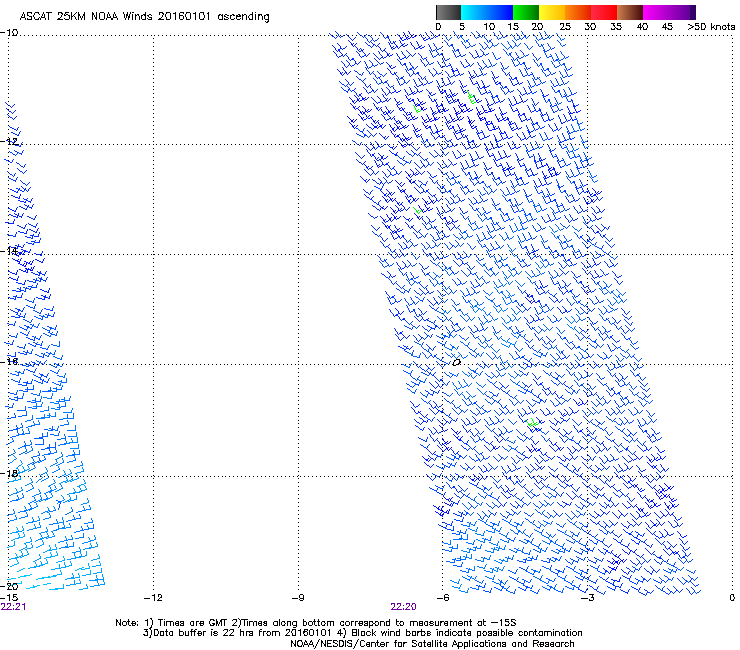Click the cyan 5-10 knots color segment
Viewport: 740px width, 650px height.
[474, 12]
